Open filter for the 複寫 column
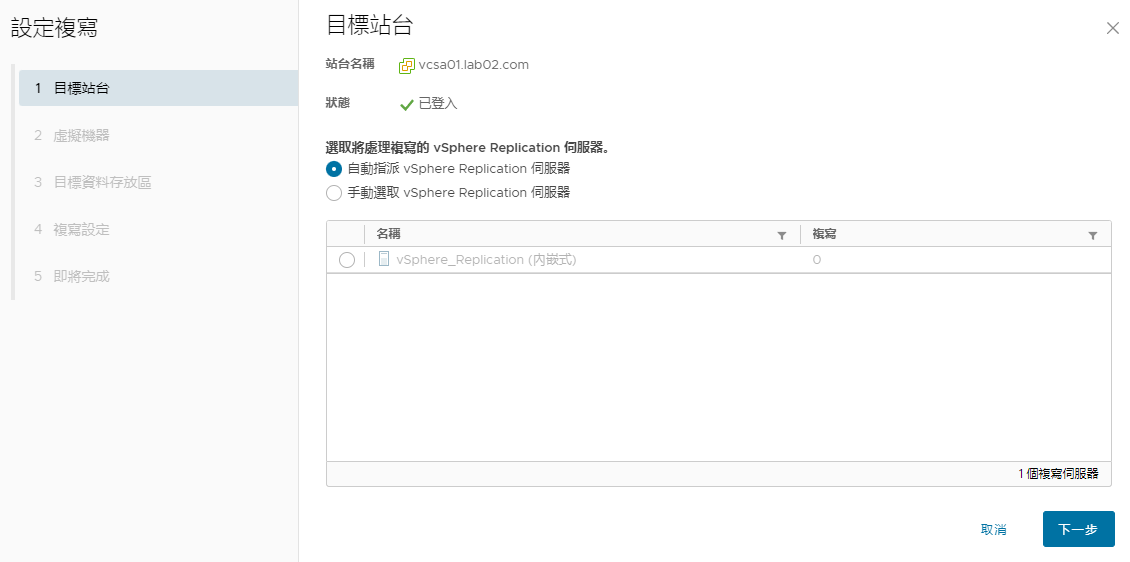1130x562 pixels. pos(1093,236)
